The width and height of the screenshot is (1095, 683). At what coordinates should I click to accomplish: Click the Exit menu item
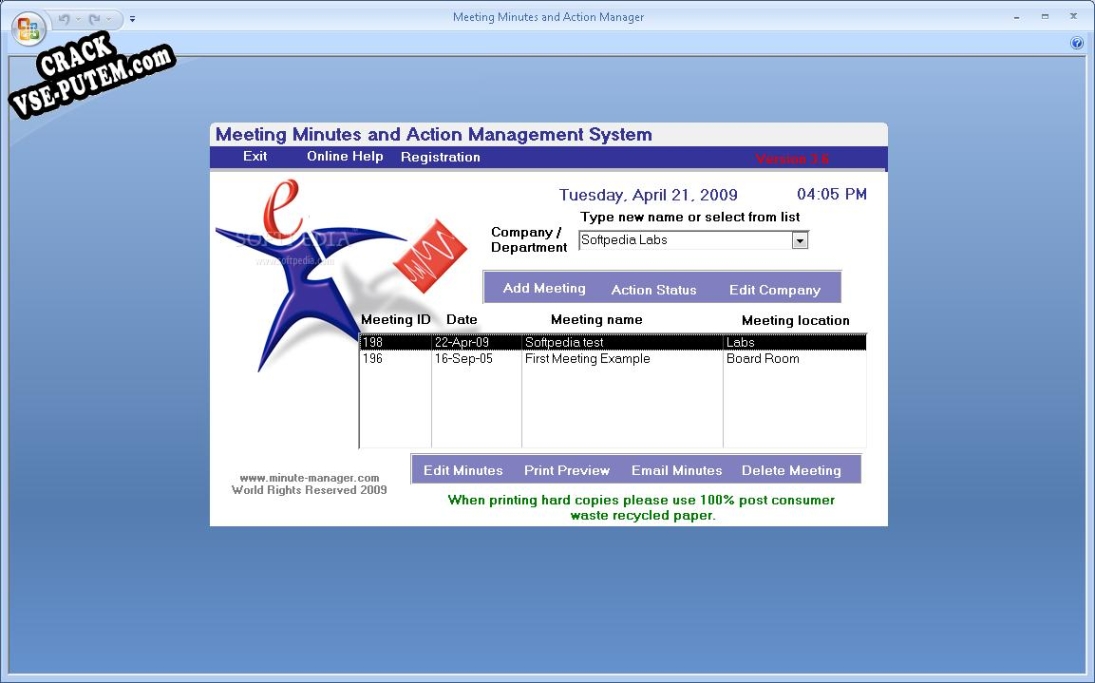(x=255, y=156)
